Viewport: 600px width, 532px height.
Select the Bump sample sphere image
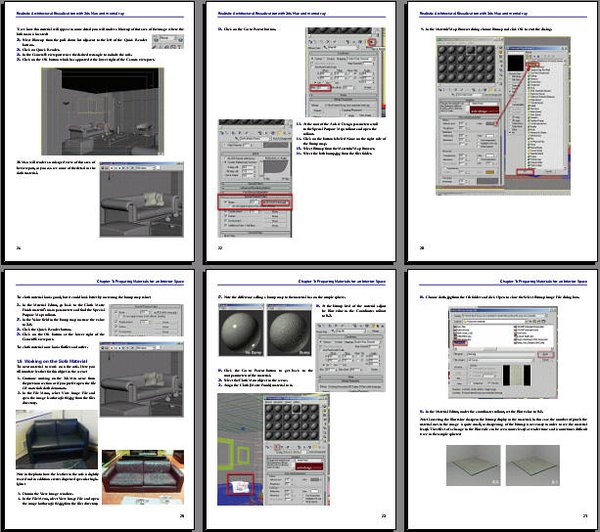click(289, 330)
